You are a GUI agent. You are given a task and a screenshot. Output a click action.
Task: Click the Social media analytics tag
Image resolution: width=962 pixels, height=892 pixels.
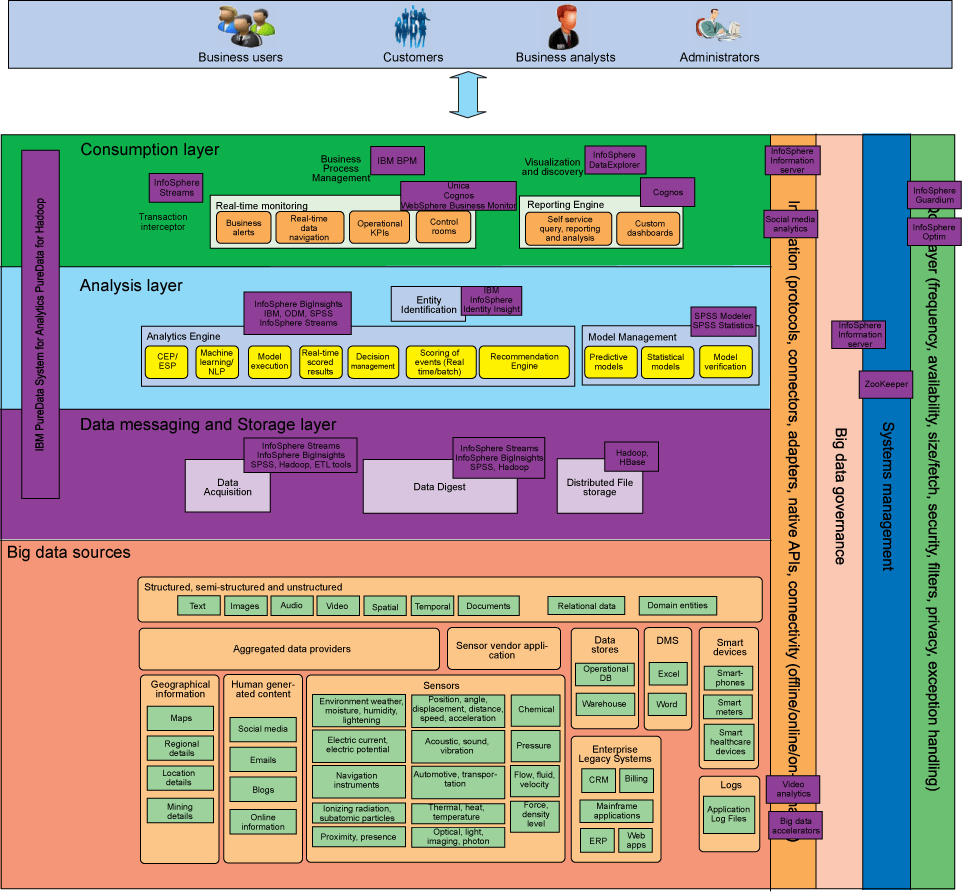(790, 224)
